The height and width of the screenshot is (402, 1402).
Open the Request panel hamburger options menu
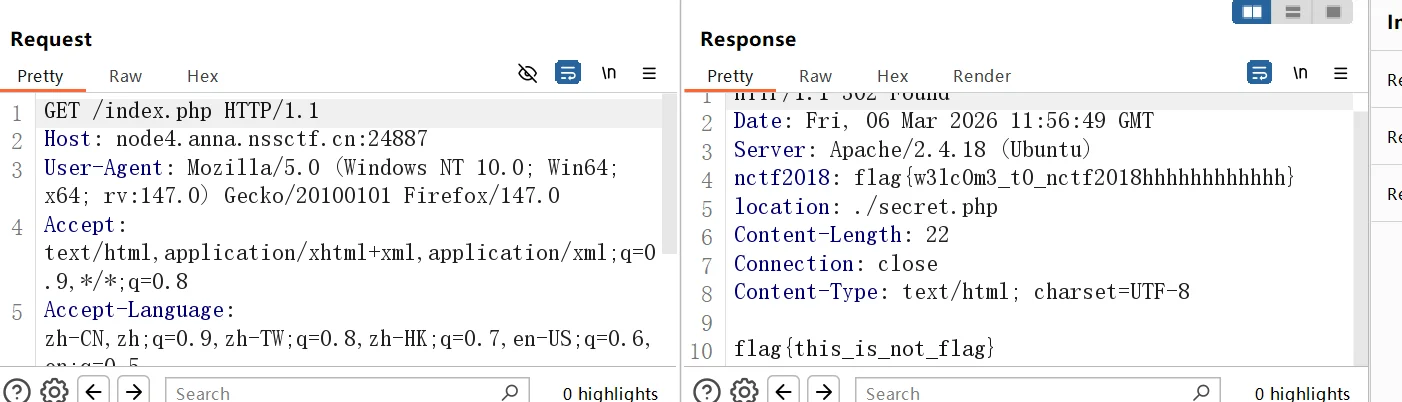(x=649, y=73)
